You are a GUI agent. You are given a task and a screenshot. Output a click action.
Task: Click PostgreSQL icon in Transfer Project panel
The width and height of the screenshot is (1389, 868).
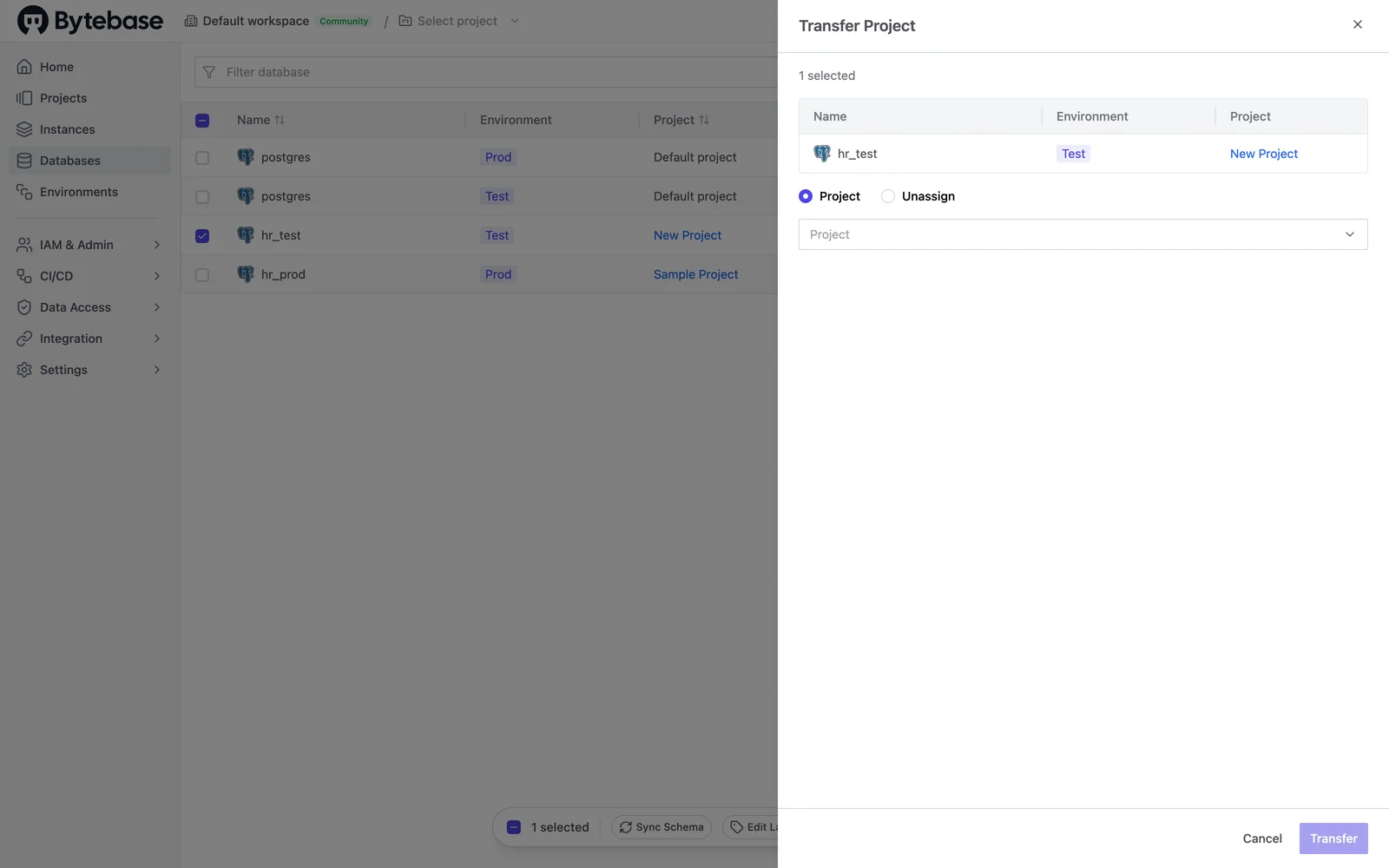[822, 154]
